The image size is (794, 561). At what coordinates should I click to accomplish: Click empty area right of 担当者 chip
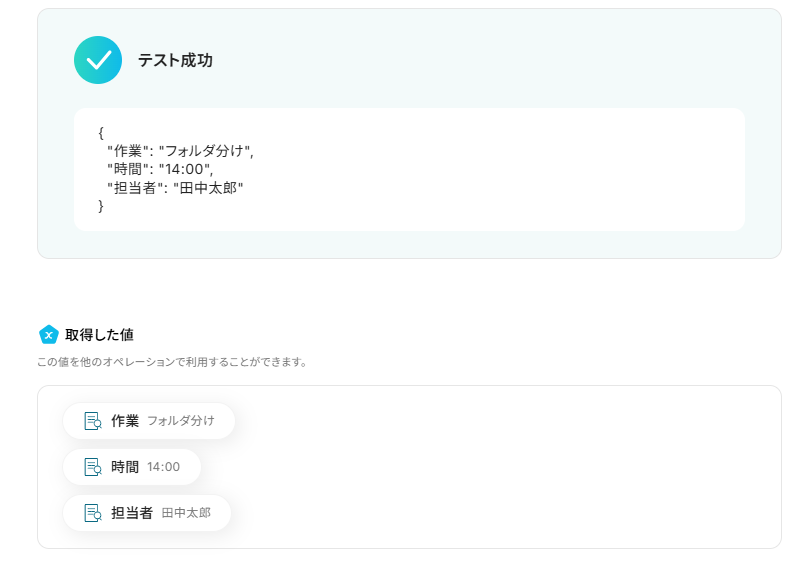[x=500, y=513]
